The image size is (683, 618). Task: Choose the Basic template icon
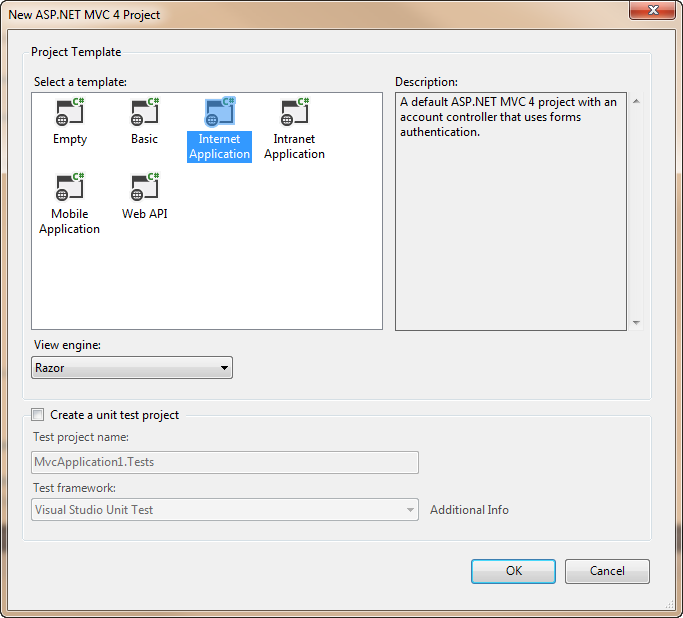(x=145, y=112)
